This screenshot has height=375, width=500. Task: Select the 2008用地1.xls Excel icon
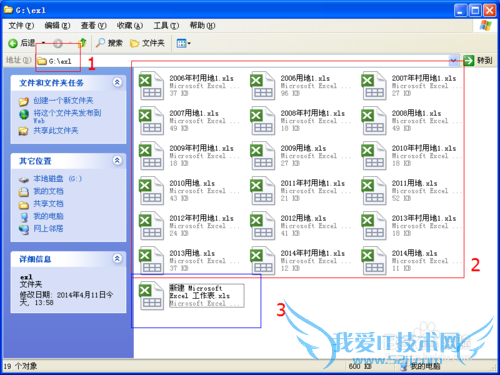point(374,121)
